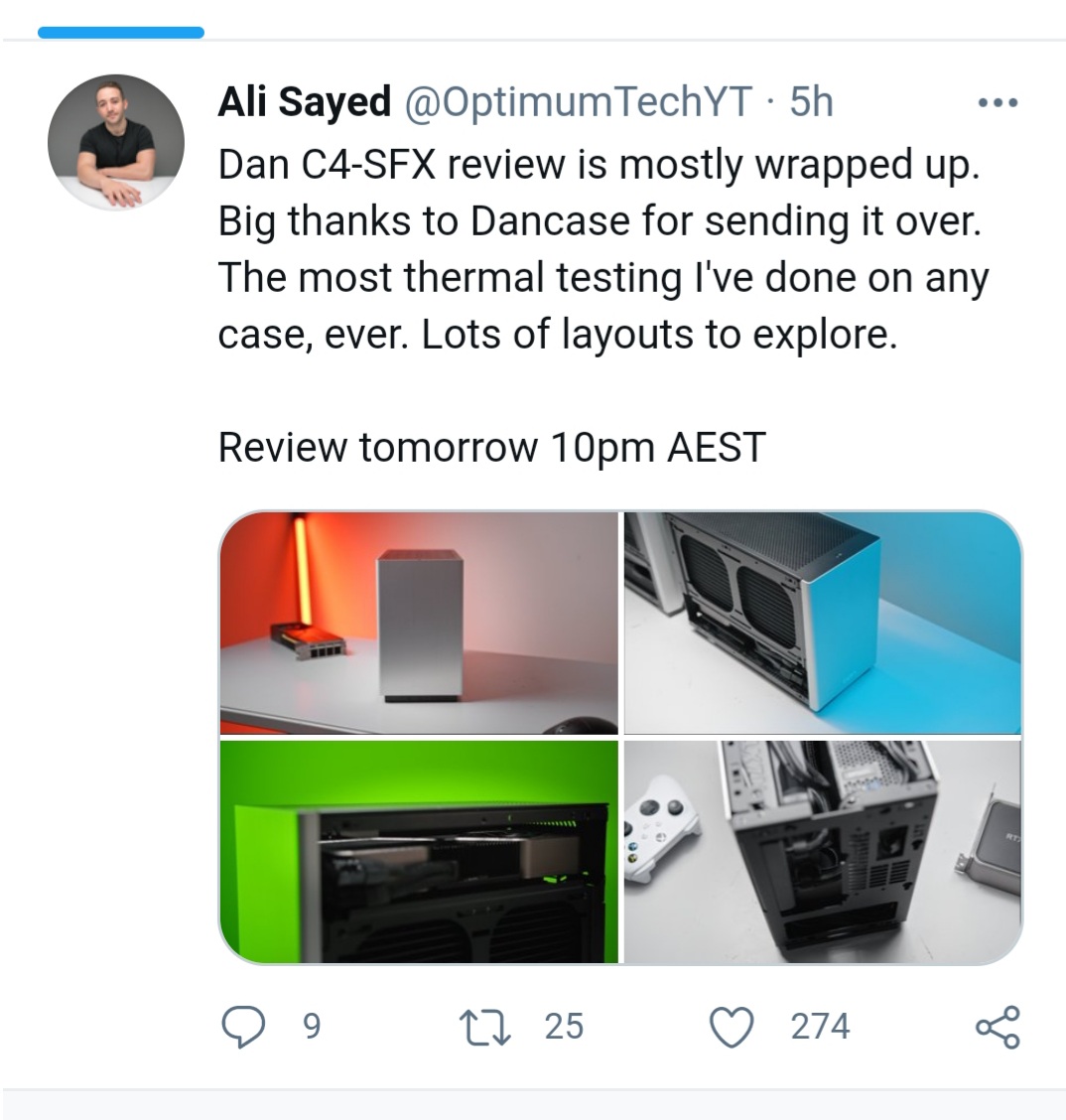Viewport: 1066px width, 1120px height.
Task: Select the active blue tab indicator
Action: coord(121,32)
